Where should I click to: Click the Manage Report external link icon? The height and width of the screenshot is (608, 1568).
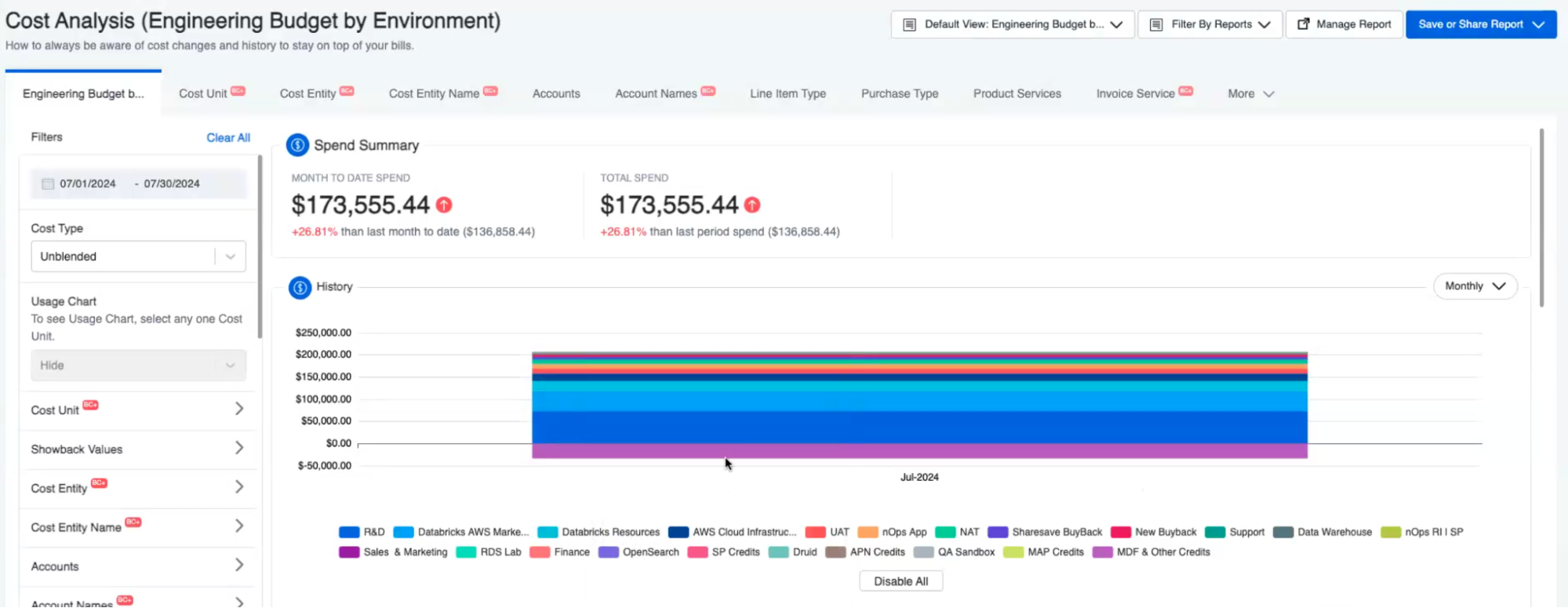coord(1303,24)
